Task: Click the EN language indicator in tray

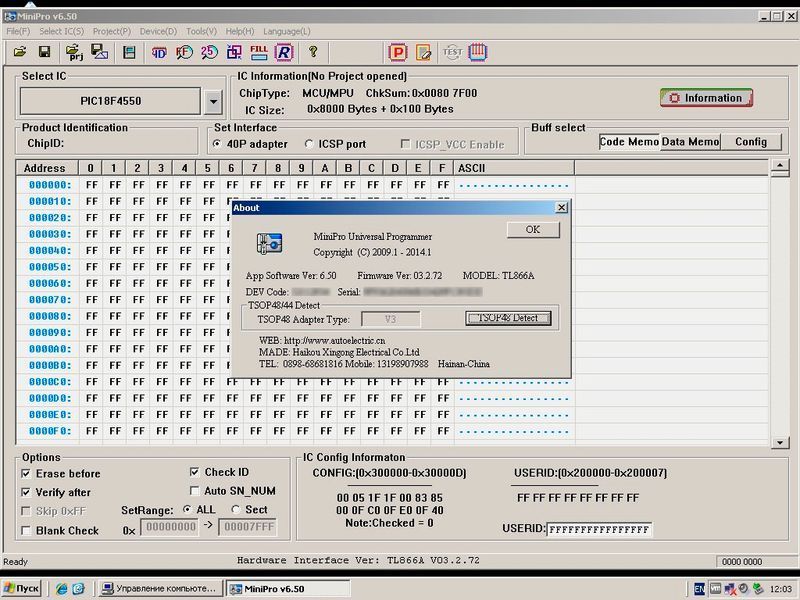Action: pyautogui.click(x=699, y=589)
